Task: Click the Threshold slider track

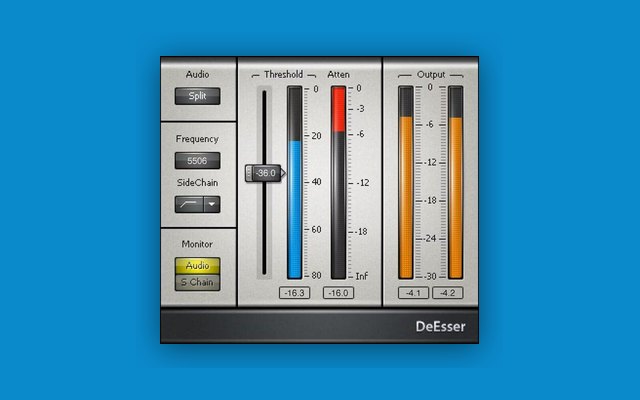Action: coord(264,182)
